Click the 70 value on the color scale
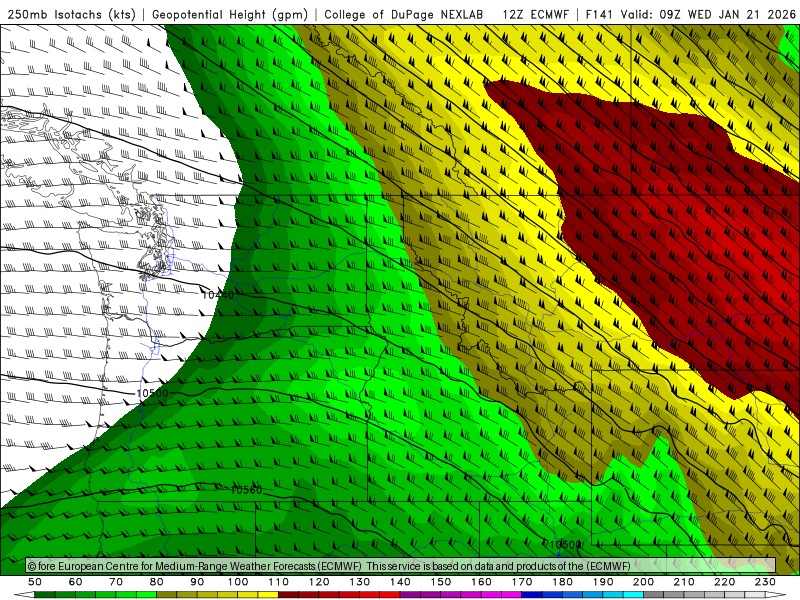The width and height of the screenshot is (800, 600). pos(116,582)
